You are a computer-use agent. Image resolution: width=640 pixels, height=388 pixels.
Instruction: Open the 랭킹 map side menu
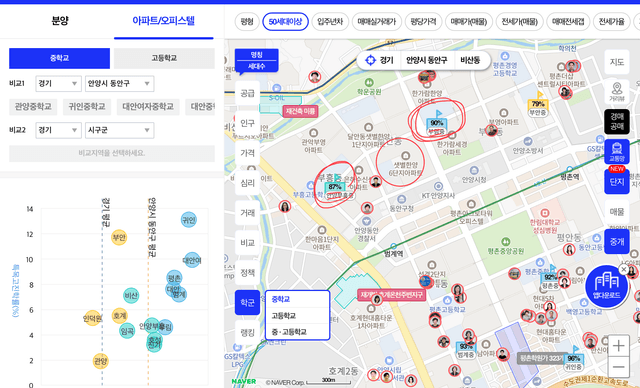247,333
